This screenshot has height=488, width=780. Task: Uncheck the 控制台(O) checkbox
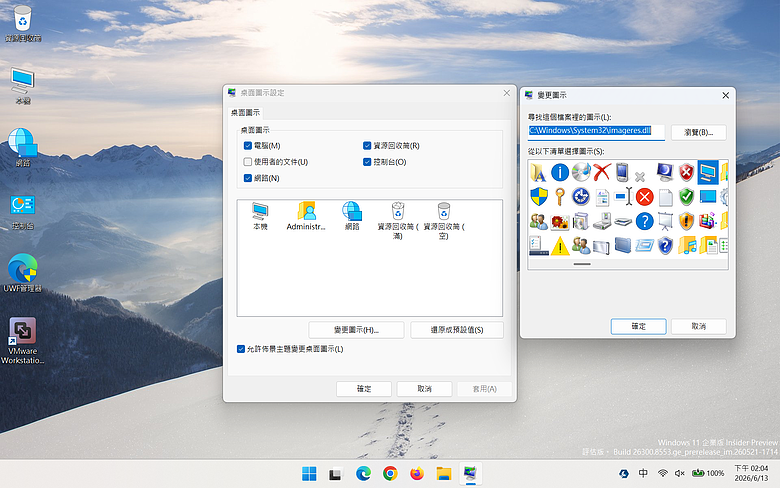coord(367,162)
